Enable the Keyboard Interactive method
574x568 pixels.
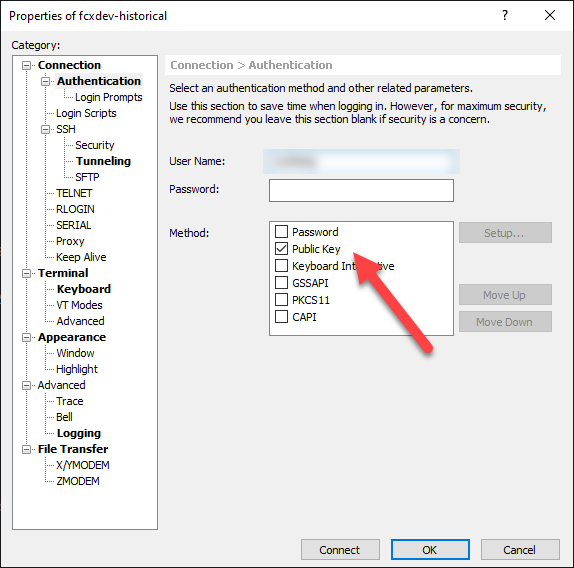[x=281, y=266]
